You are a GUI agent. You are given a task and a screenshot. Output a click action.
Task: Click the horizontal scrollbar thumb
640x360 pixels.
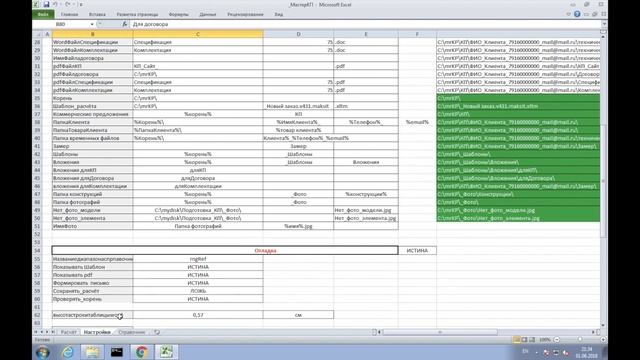[x=440, y=332]
